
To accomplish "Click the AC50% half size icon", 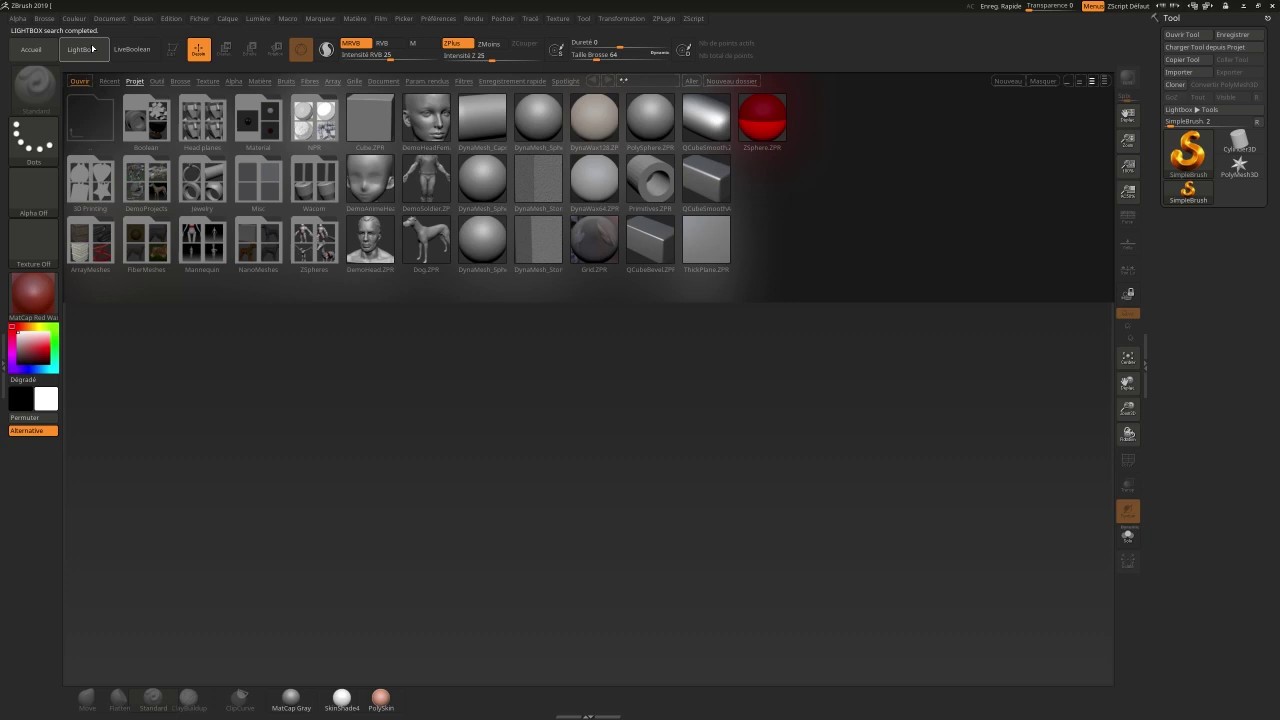I will [1128, 192].
